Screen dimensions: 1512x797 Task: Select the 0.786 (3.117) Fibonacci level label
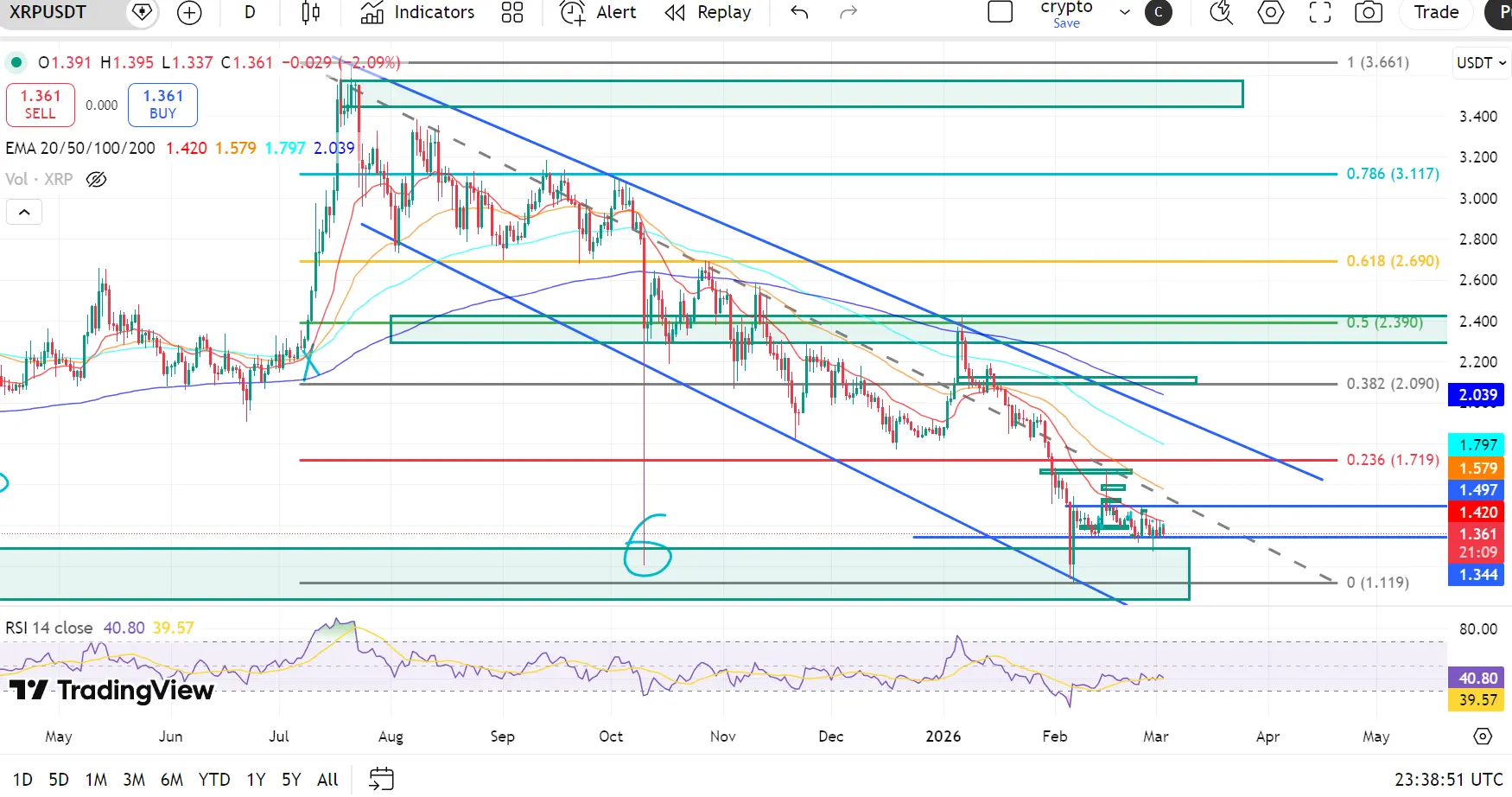(x=1393, y=174)
